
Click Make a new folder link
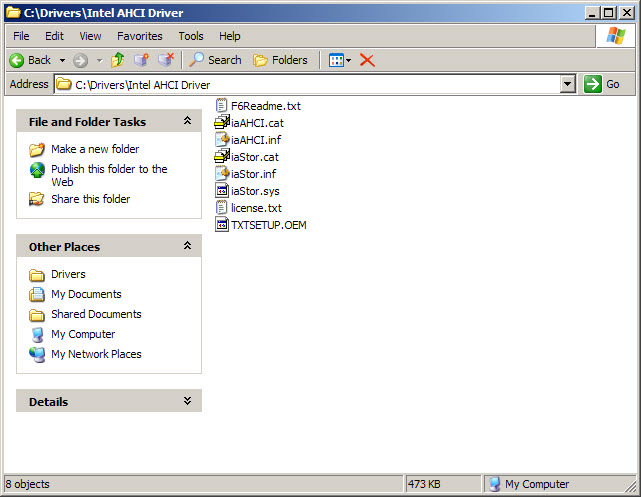95,149
